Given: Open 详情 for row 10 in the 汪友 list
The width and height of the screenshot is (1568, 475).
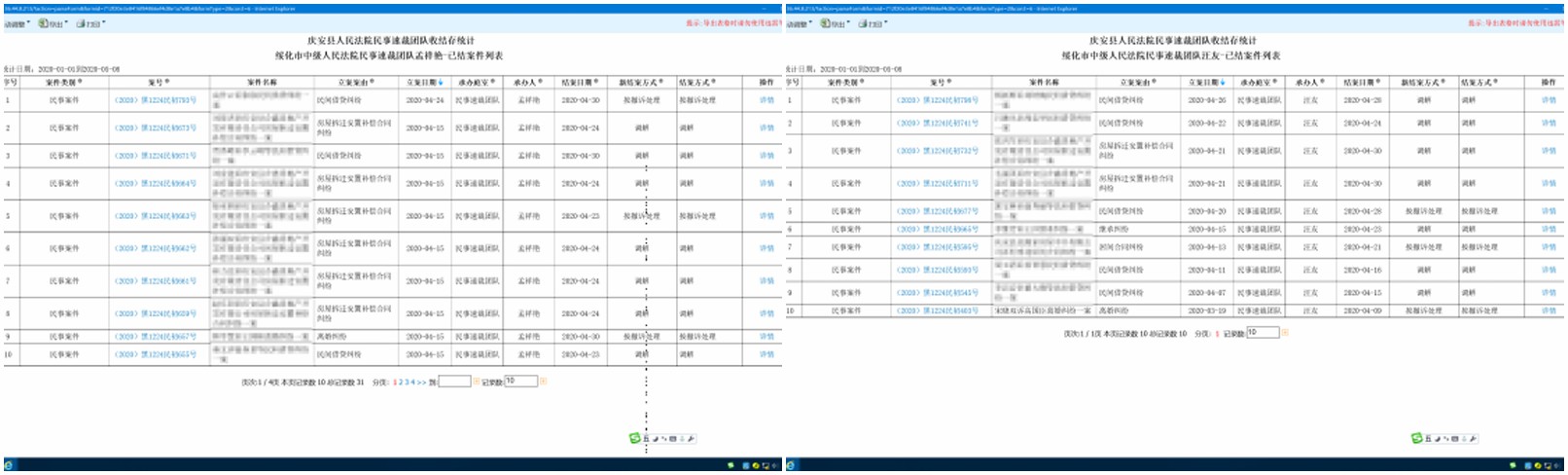Looking at the screenshot, I should point(1549,311).
